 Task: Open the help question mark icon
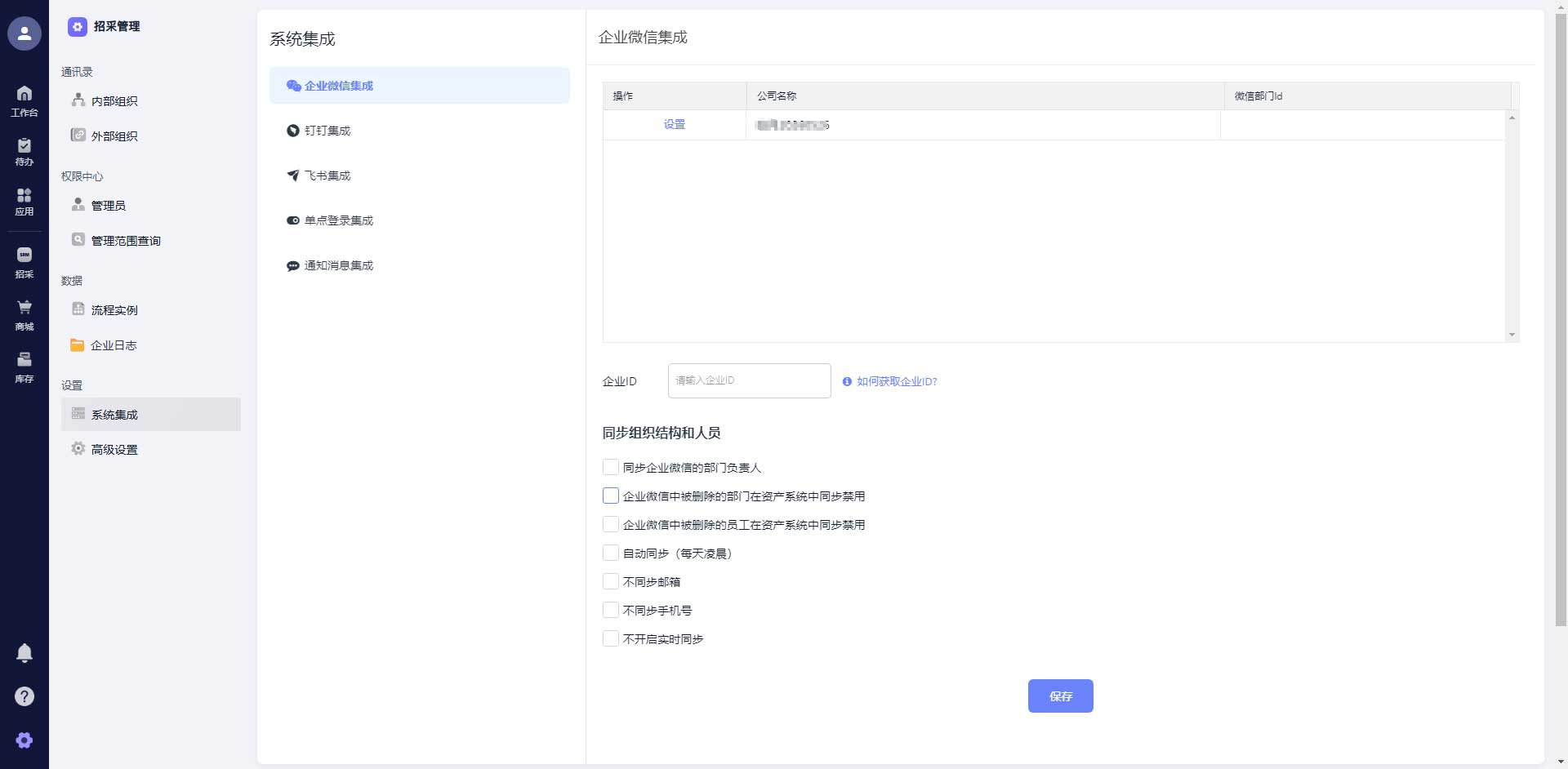pyautogui.click(x=24, y=696)
